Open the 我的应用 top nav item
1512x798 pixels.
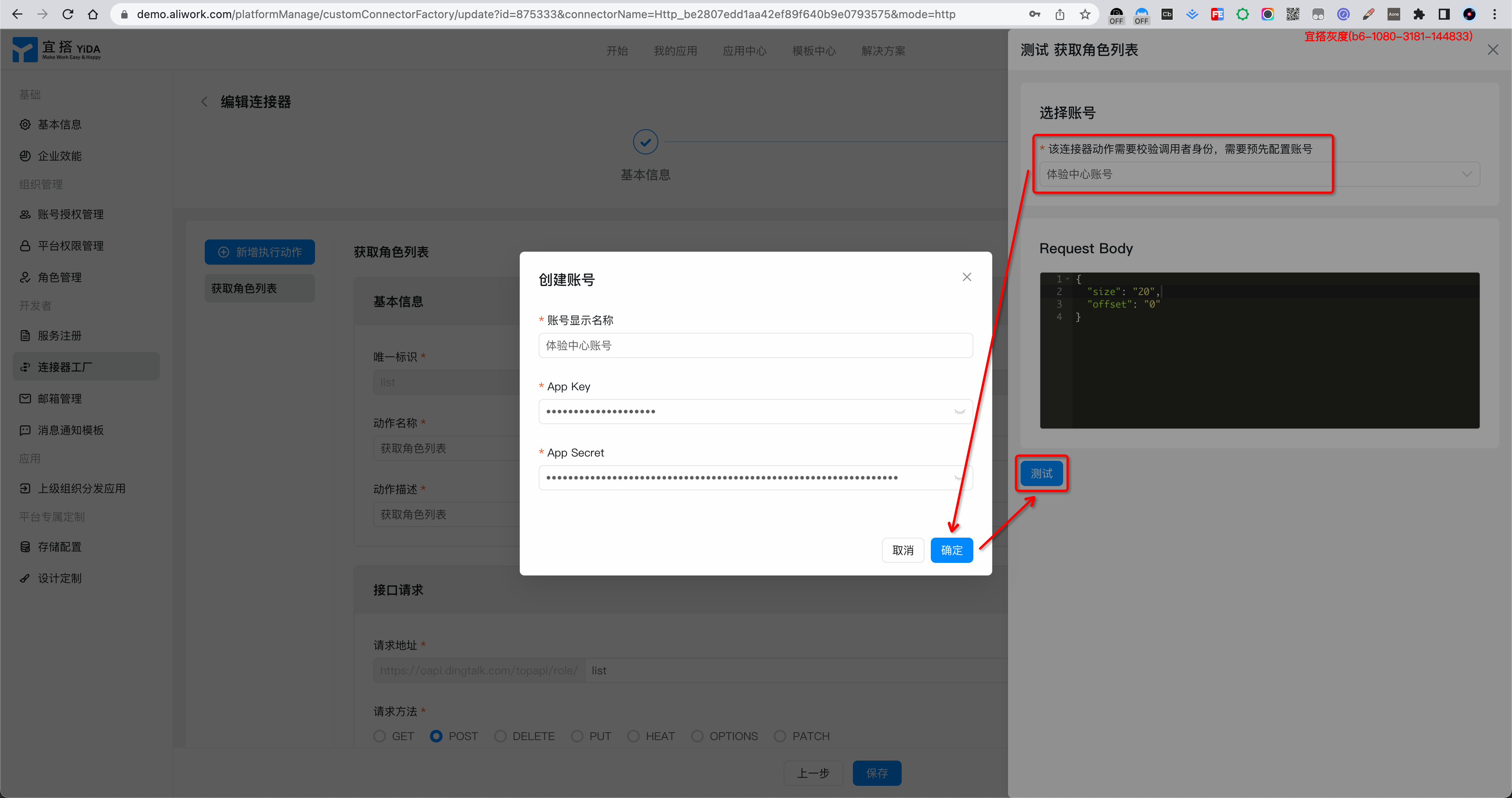coord(675,51)
